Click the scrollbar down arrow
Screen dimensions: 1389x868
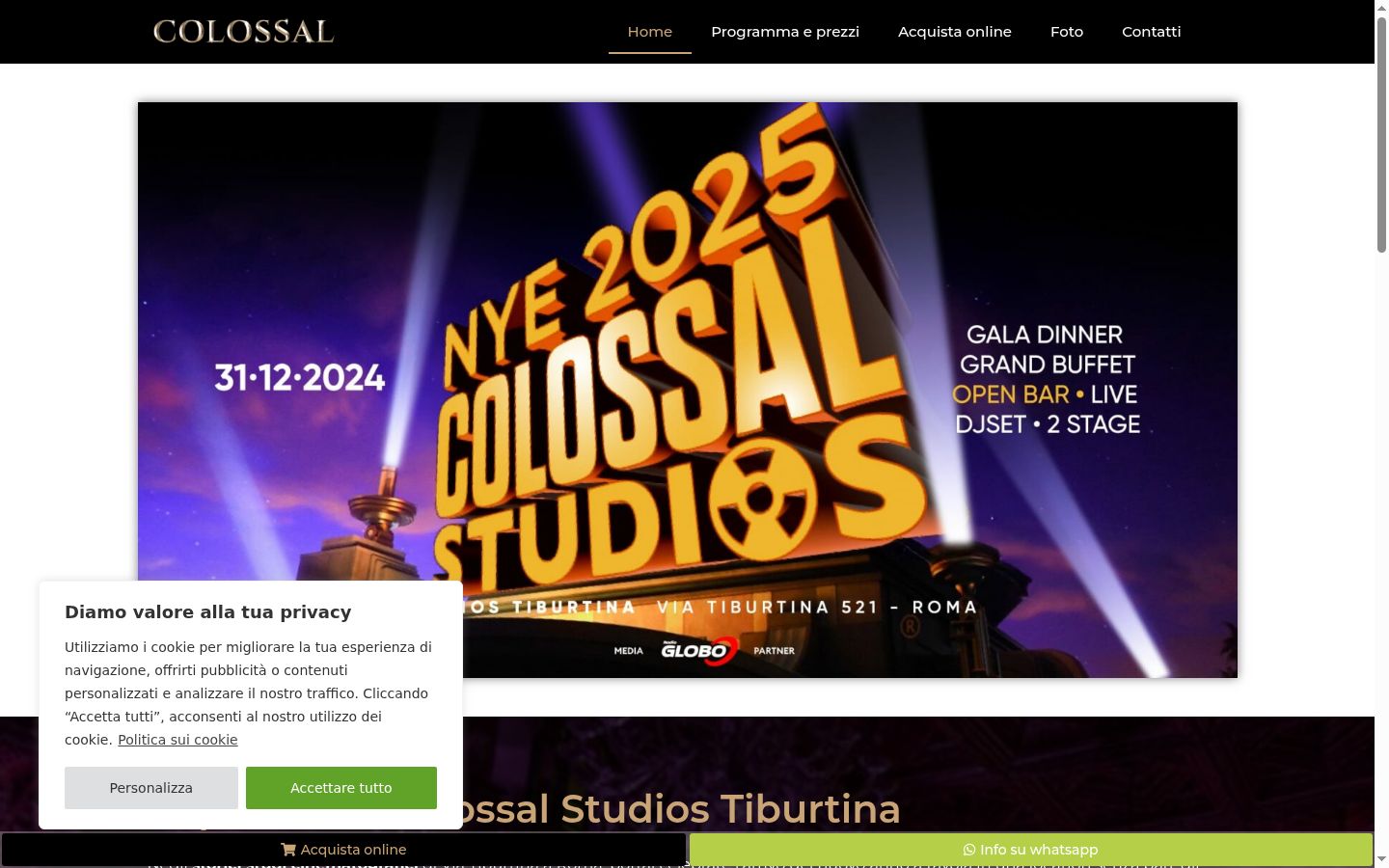tap(1381, 859)
